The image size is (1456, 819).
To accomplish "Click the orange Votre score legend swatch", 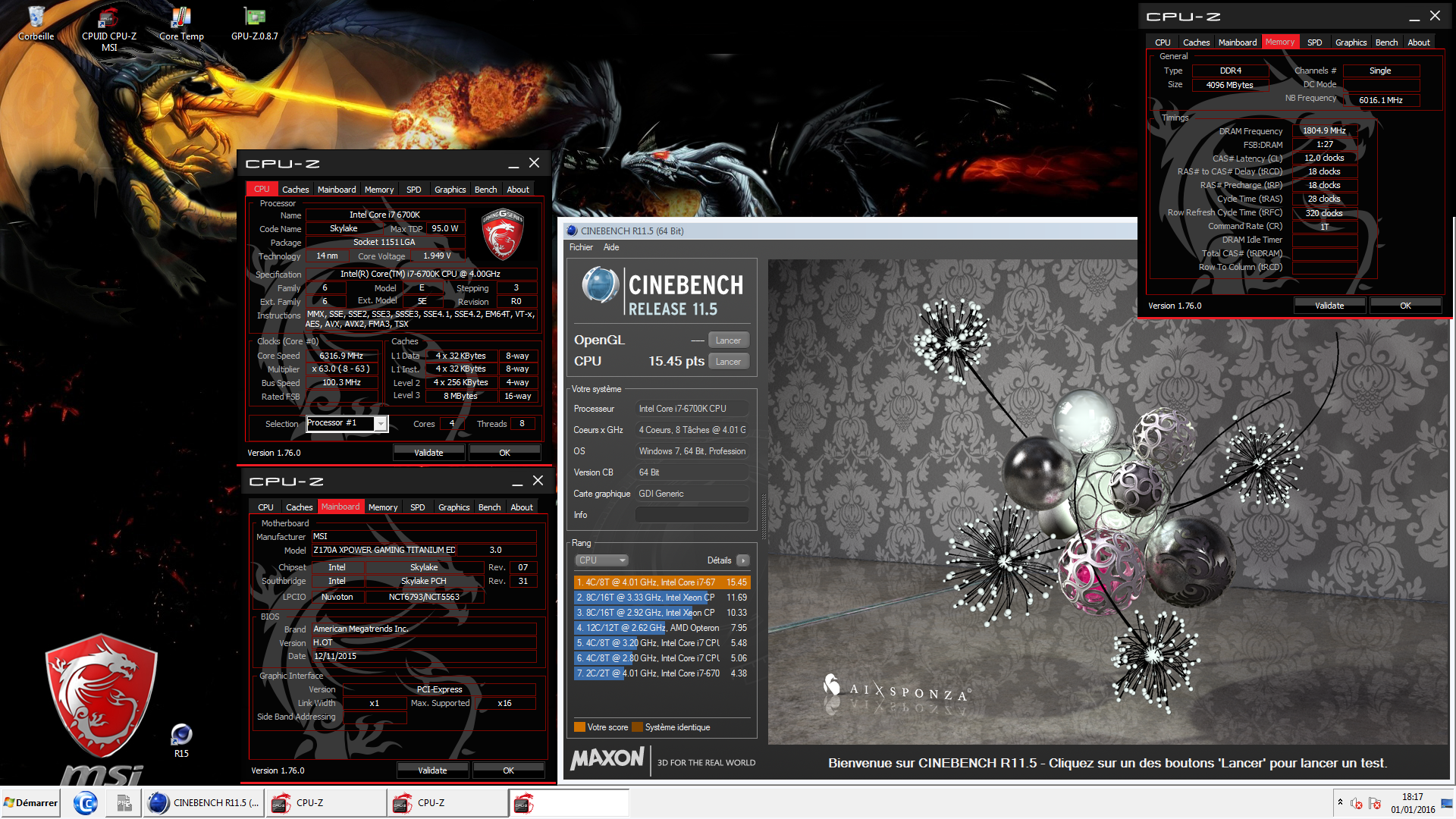I will (579, 727).
